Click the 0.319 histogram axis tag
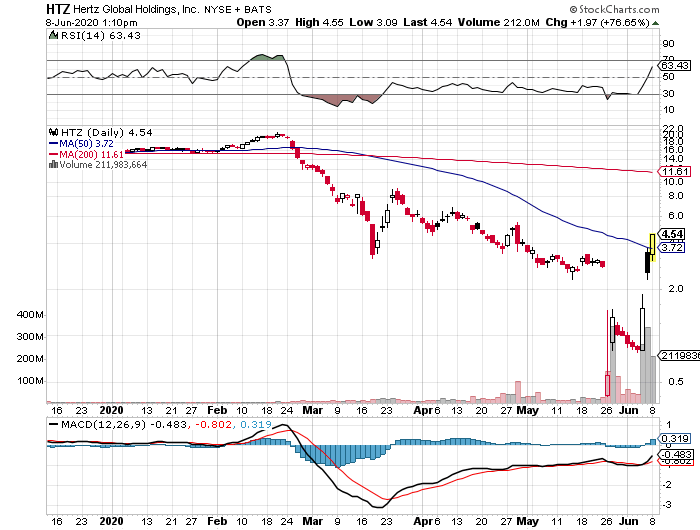 [x=675, y=438]
